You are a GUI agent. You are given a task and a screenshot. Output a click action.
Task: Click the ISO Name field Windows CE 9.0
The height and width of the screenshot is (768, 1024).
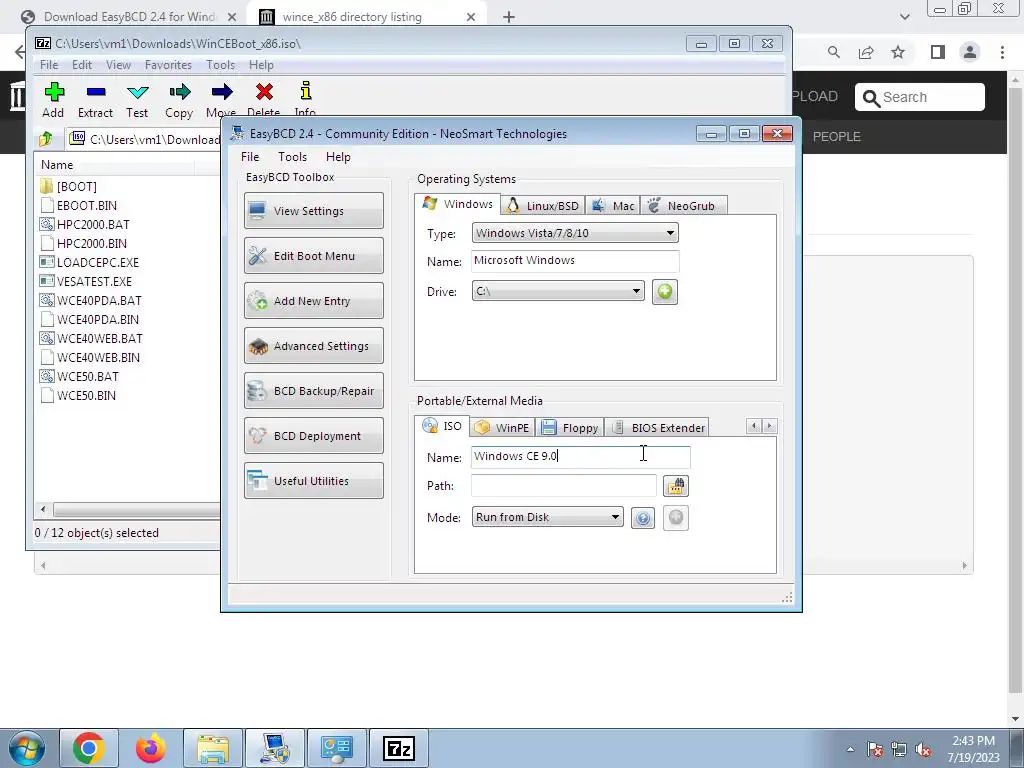tap(581, 456)
